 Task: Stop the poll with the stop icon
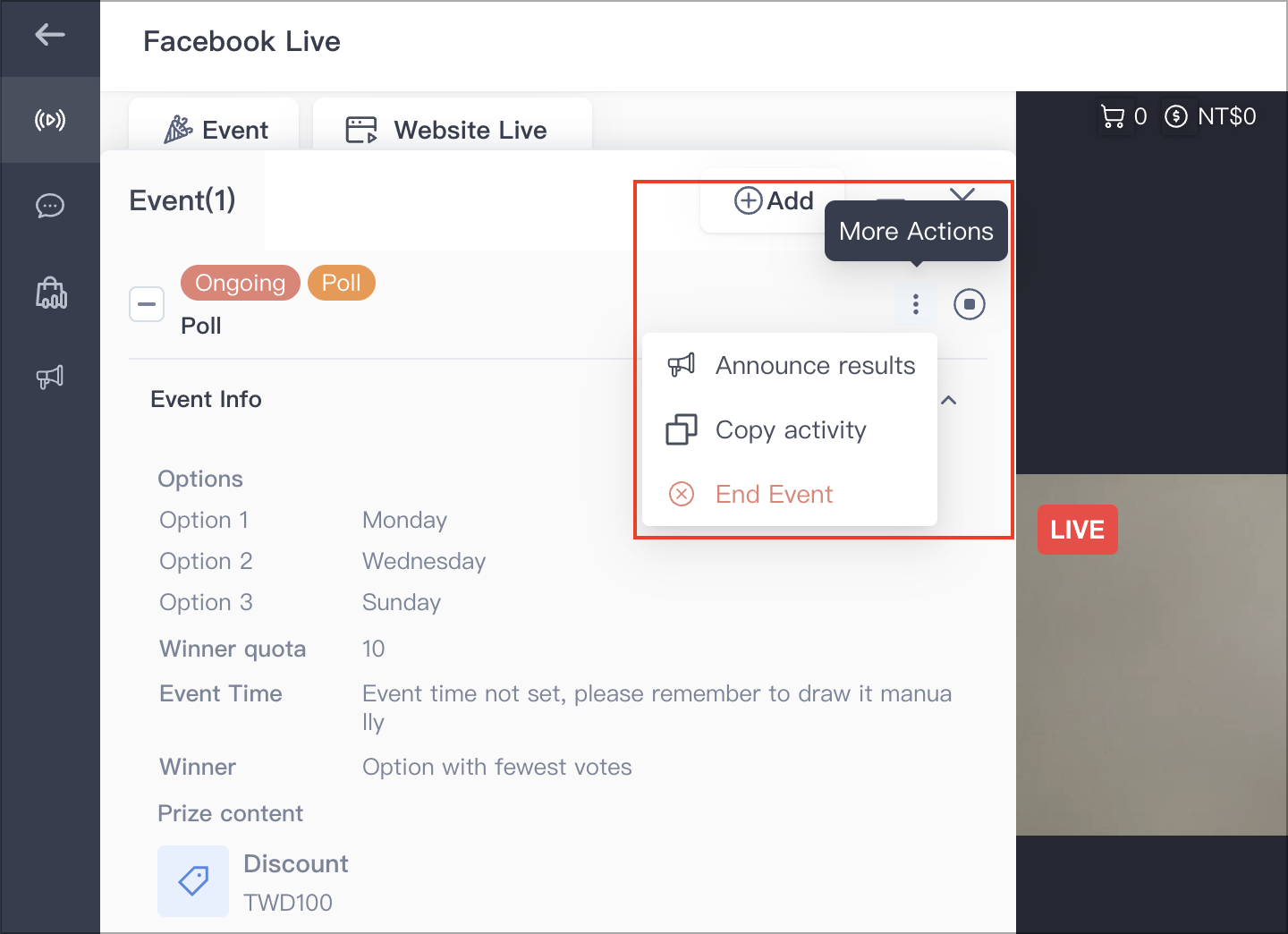click(x=970, y=304)
